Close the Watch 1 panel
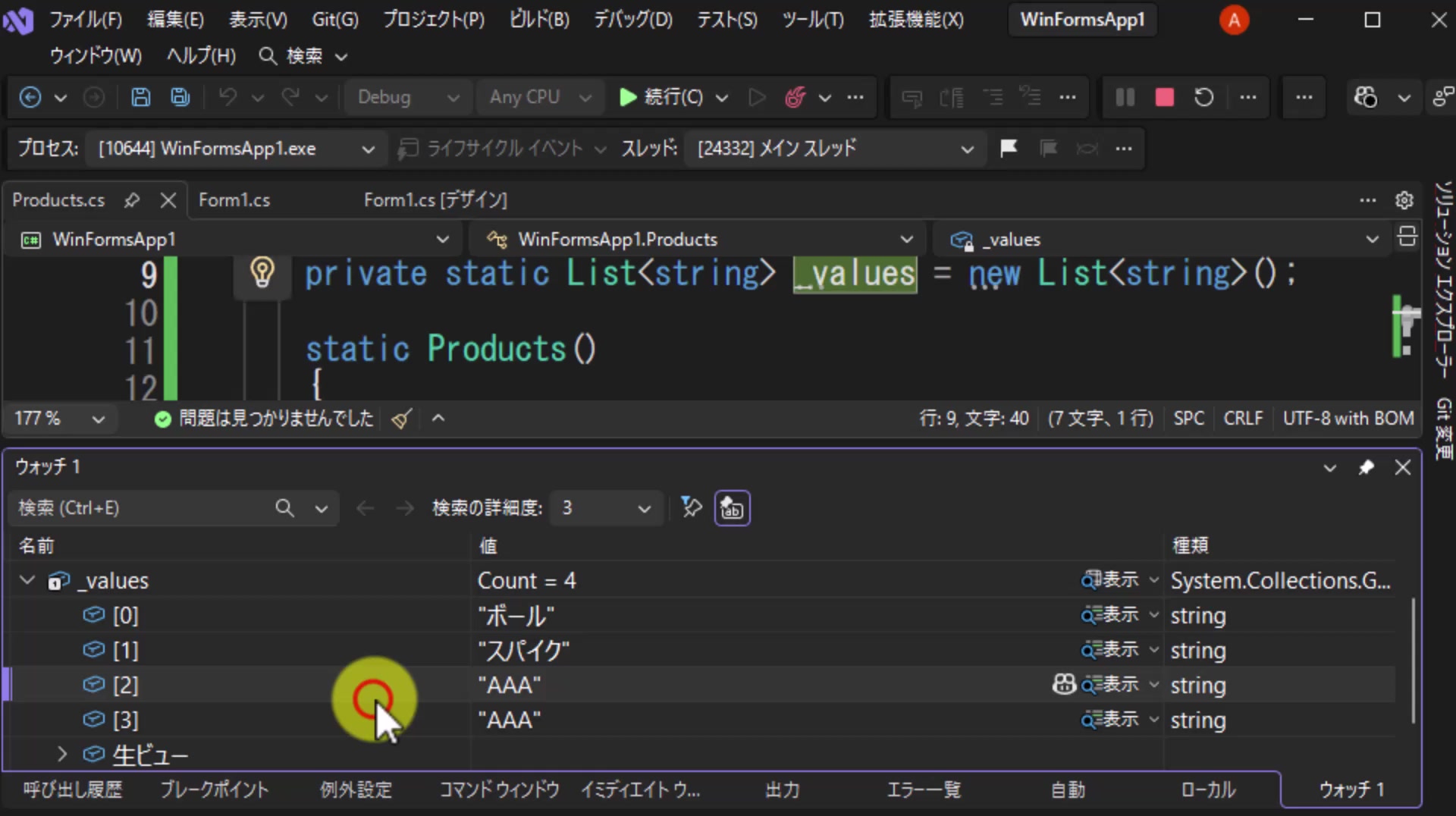The height and width of the screenshot is (816, 1456). point(1403,467)
